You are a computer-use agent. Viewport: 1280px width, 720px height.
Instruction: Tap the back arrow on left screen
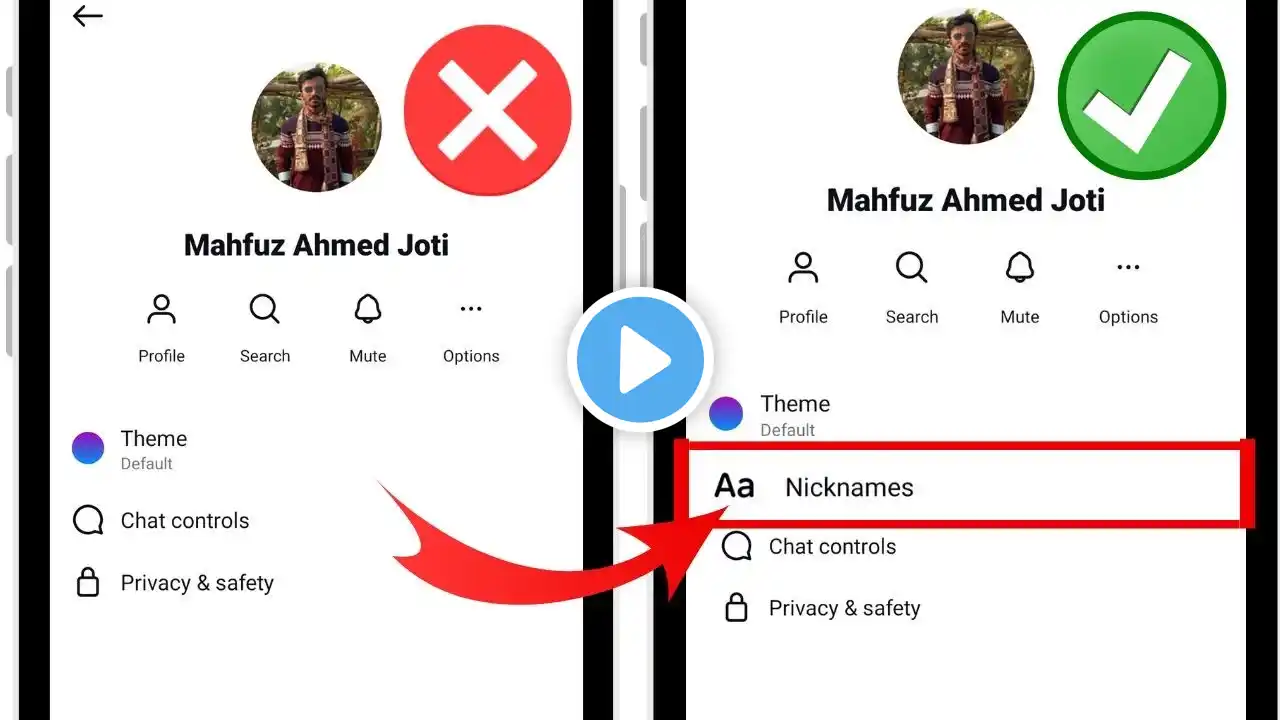88,16
